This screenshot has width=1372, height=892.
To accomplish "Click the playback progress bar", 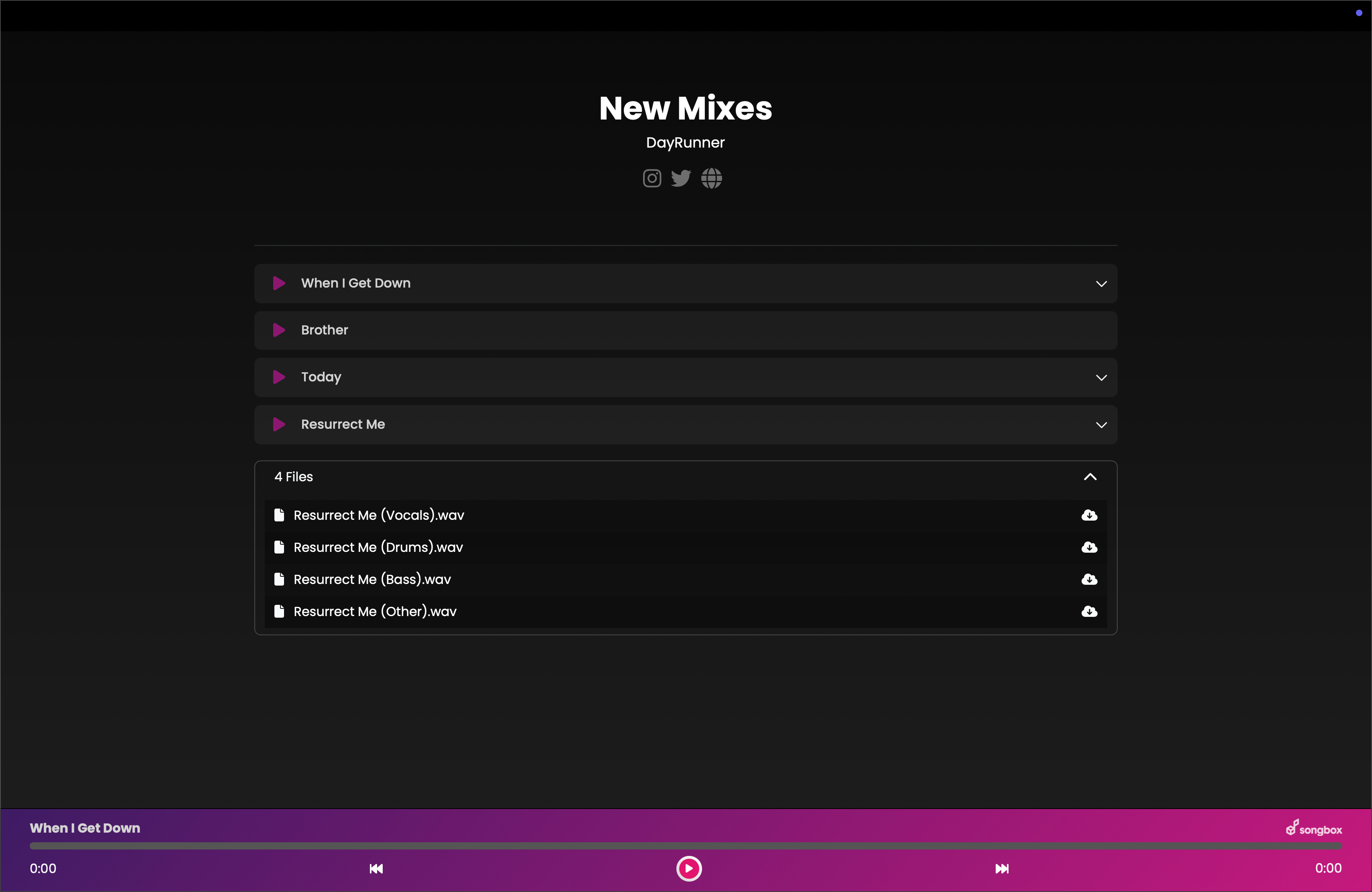I will 686,847.
